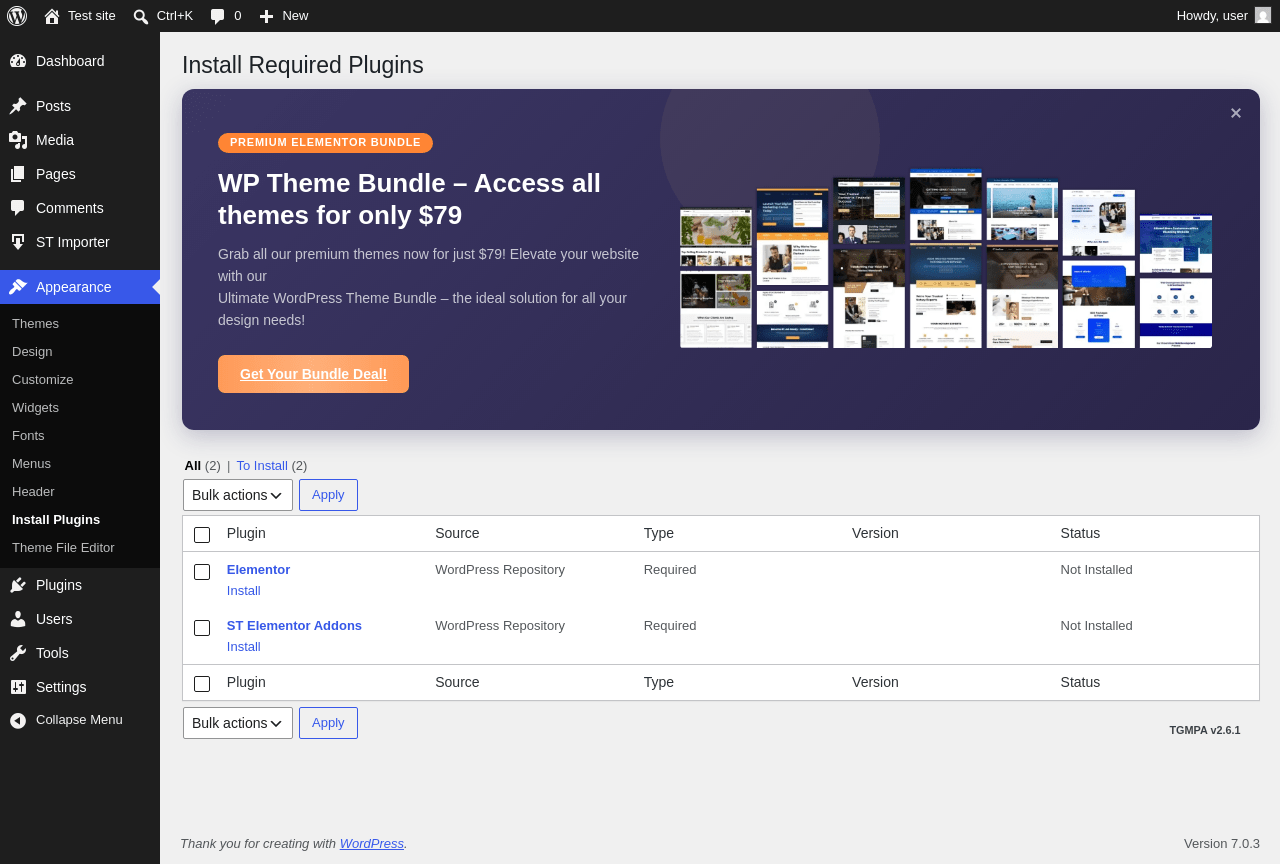Click the Settings sliders icon
The height and width of the screenshot is (864, 1280).
tap(18, 687)
